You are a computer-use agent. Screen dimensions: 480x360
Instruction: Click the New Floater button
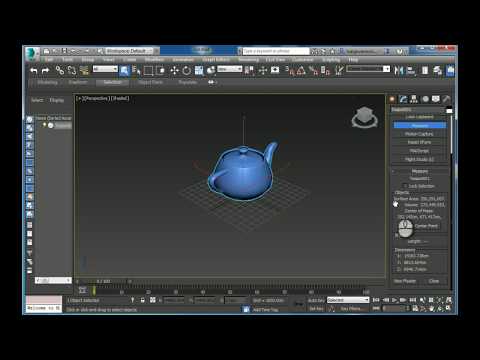point(405,281)
